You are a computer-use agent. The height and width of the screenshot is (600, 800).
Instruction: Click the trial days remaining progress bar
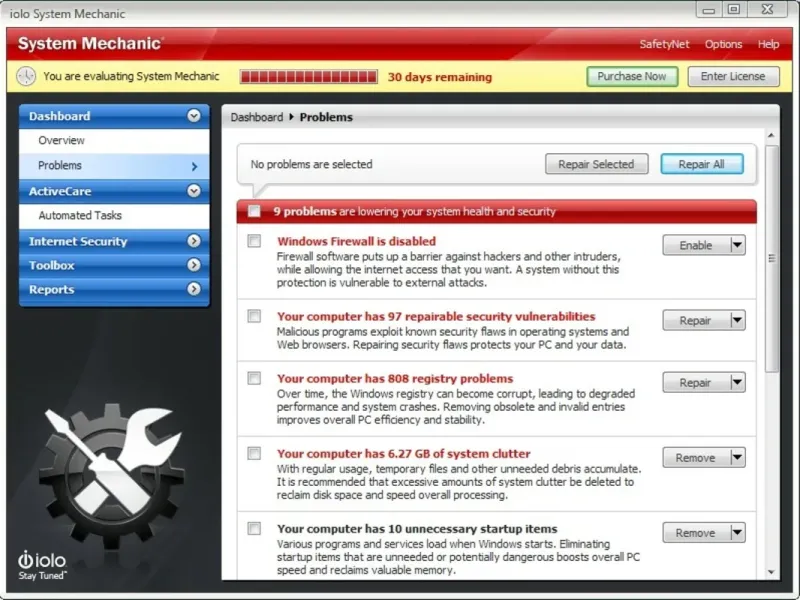click(x=309, y=77)
